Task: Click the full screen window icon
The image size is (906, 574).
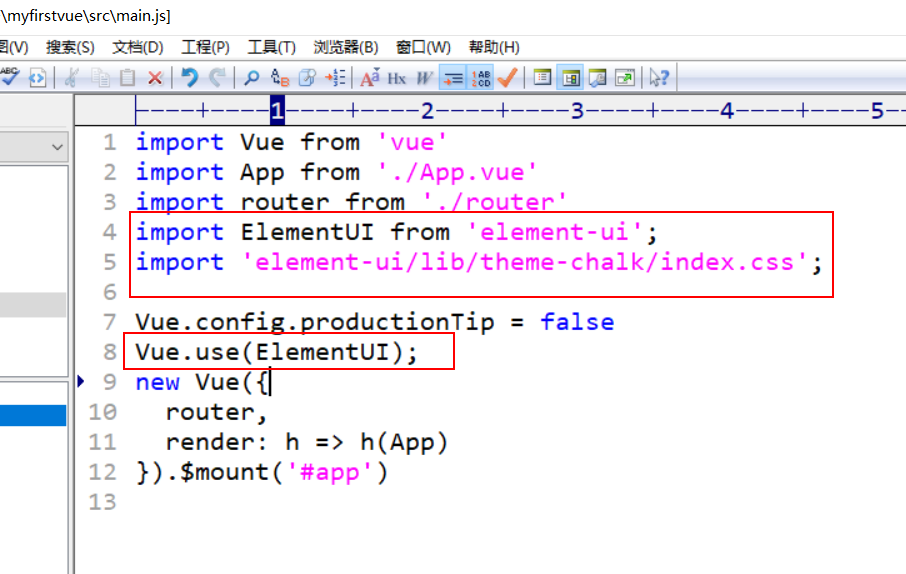Action: pyautogui.click(x=625, y=77)
